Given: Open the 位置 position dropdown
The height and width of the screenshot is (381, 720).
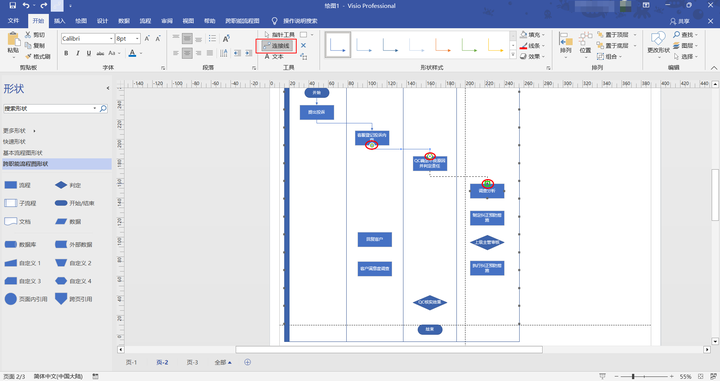Looking at the screenshot, I should [585, 44].
